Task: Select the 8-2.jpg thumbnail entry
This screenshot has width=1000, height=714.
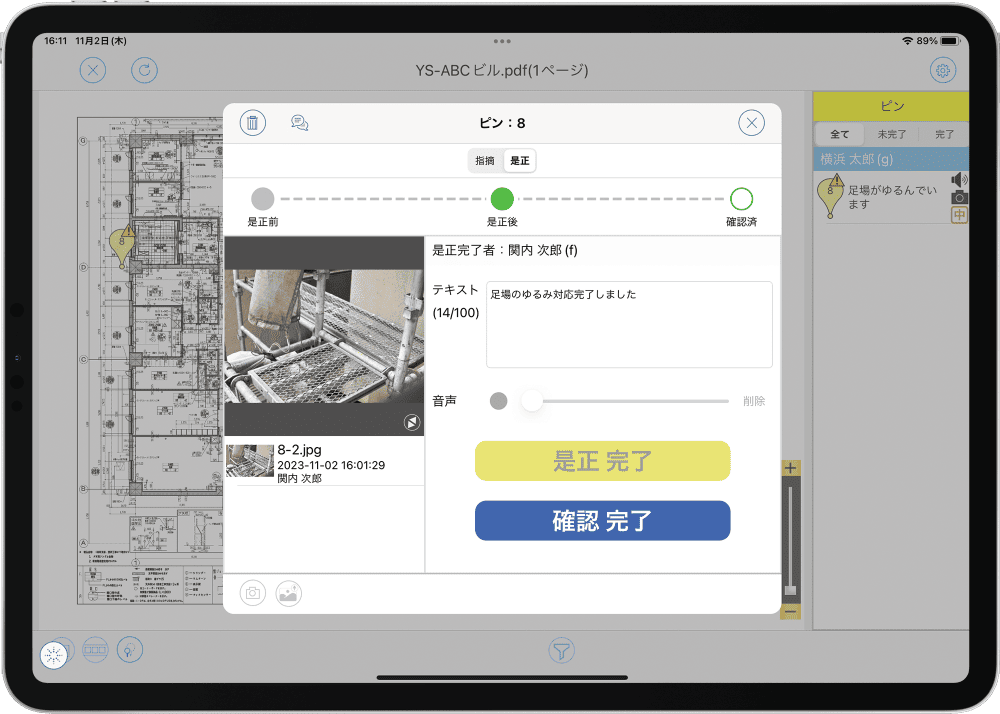Action: point(324,463)
